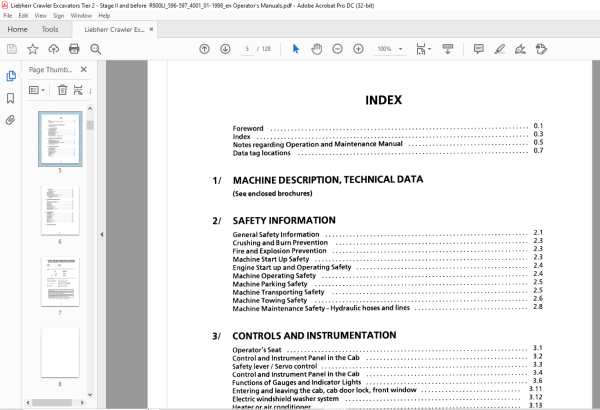The width and height of the screenshot is (600, 410).
Task: Click thumbnail panel scroll up arrow
Action: [x=90, y=109]
